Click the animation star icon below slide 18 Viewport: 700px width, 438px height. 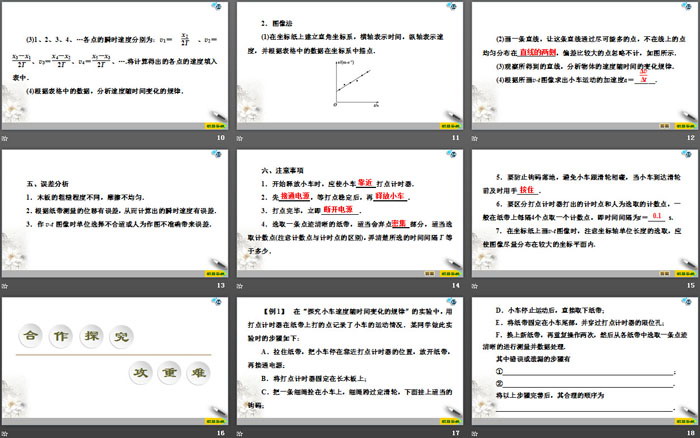[475, 434]
